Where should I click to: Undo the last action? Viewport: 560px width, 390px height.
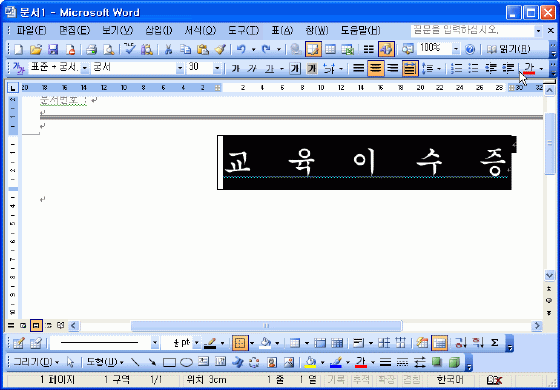click(x=241, y=49)
